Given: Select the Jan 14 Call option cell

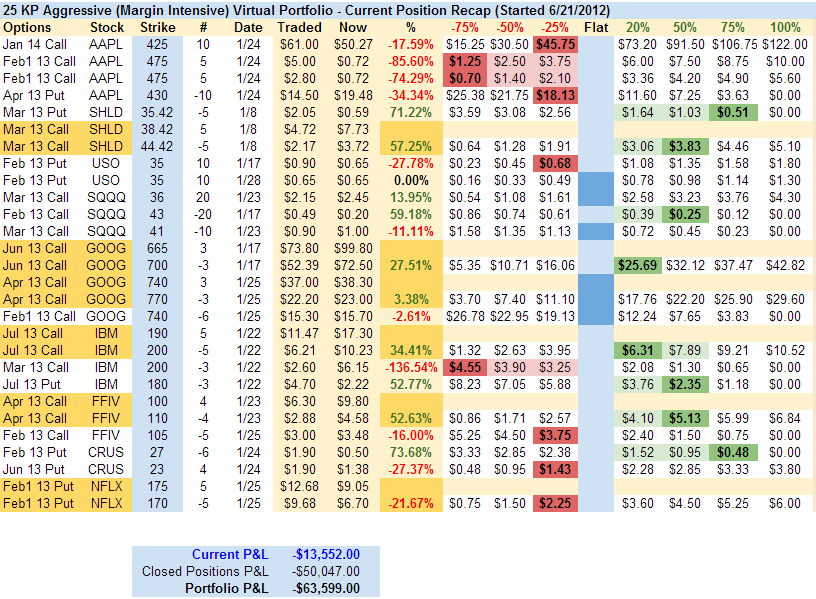Looking at the screenshot, I should (x=38, y=44).
